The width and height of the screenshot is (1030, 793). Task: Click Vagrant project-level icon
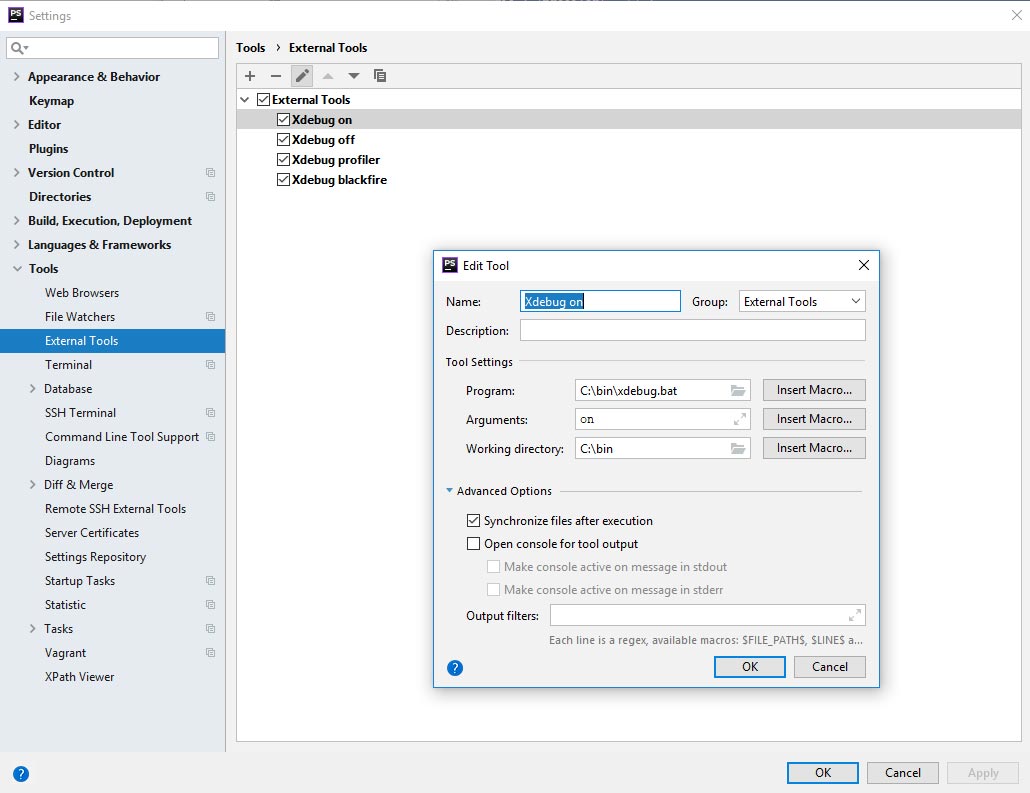[x=210, y=652]
